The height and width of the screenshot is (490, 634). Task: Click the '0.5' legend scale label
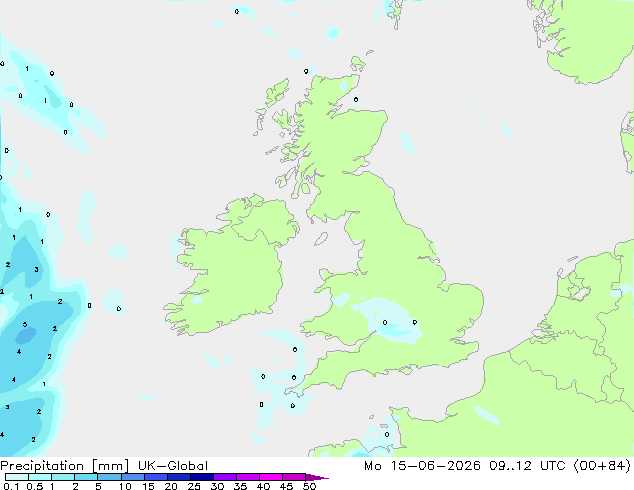click(35, 486)
